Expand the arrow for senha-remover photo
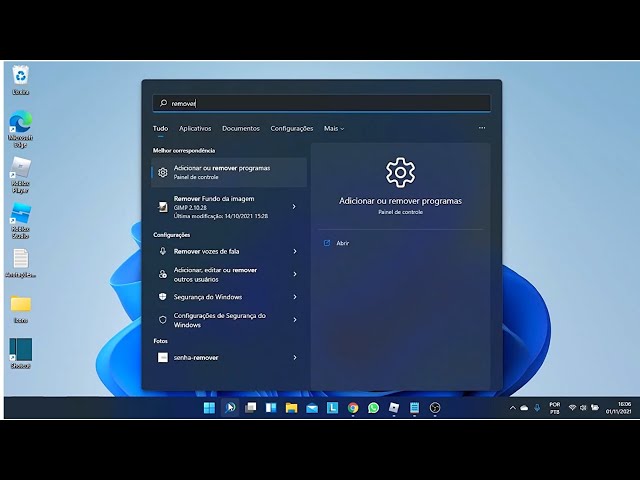The width and height of the screenshot is (640, 480). (295, 358)
